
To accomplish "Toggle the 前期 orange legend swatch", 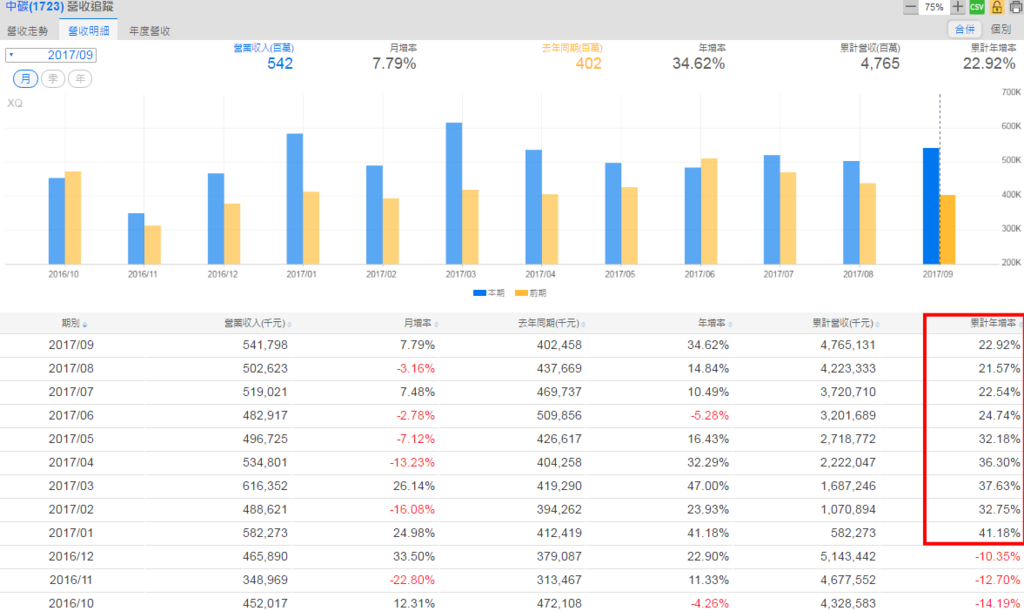I will pyautogui.click(x=521, y=293).
